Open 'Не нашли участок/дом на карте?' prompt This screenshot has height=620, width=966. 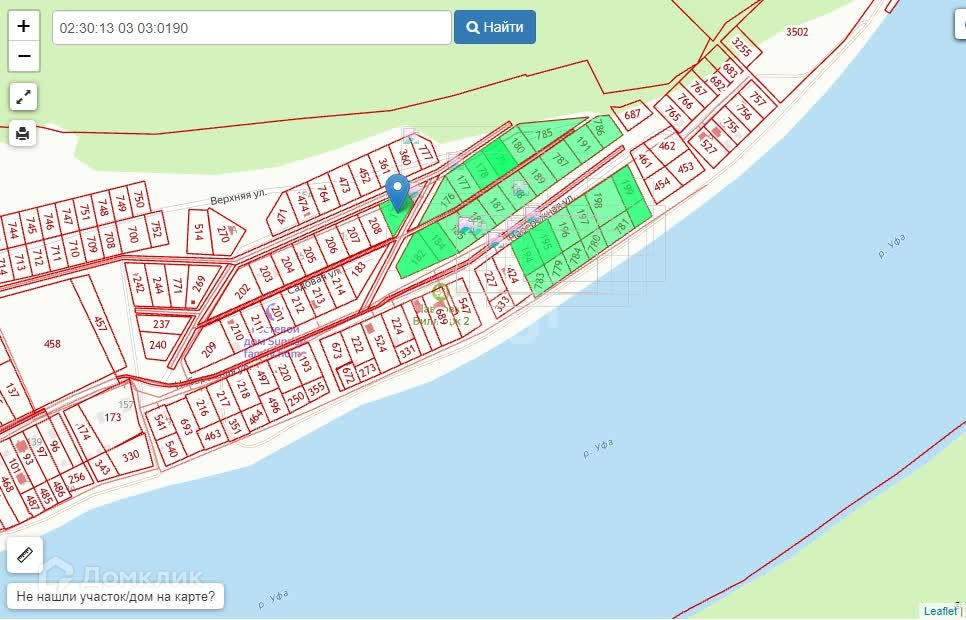(116, 596)
